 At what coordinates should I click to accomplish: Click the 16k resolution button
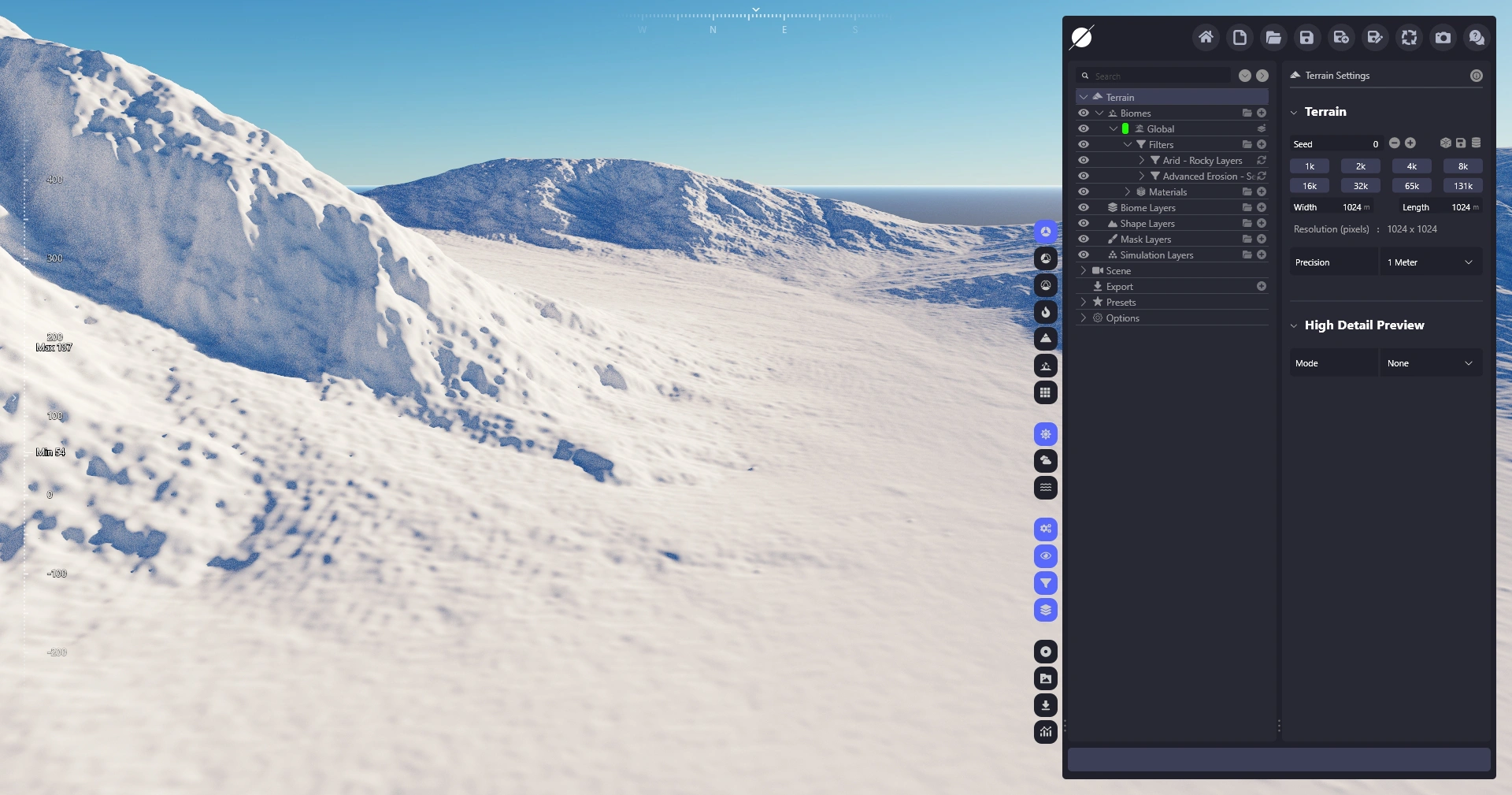1309,186
